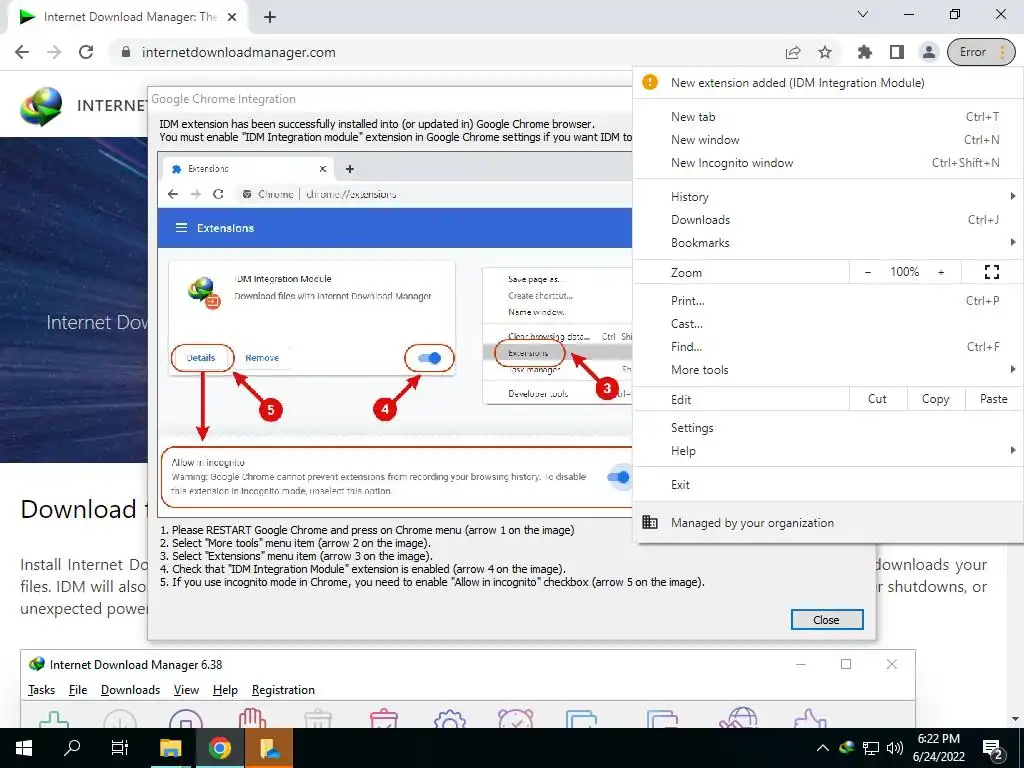The height and width of the screenshot is (768, 1024).
Task: Open Chrome Settings from the menu
Action: tap(828, 428)
